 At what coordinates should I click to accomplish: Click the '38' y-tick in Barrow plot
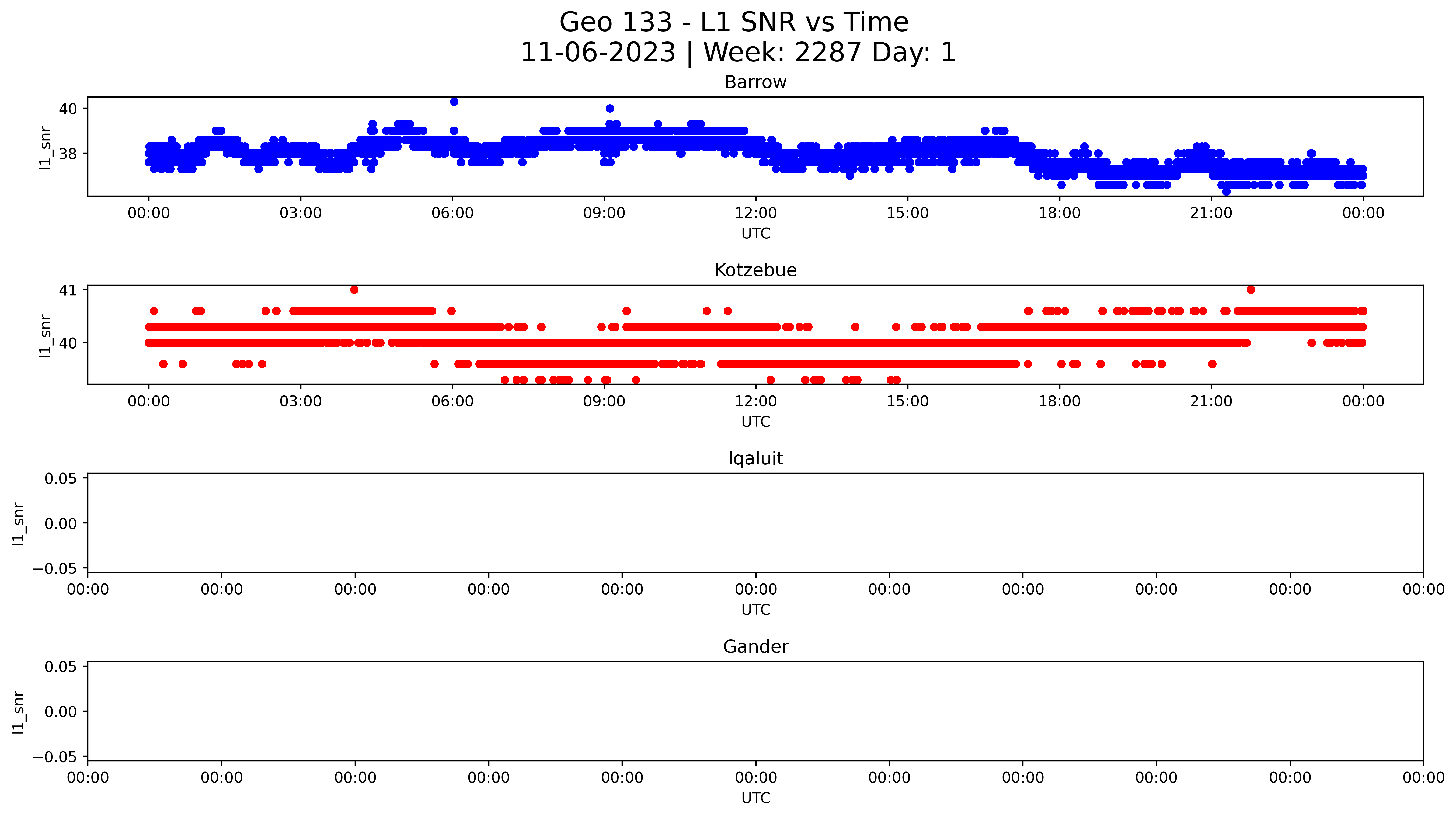pyautogui.click(x=68, y=154)
